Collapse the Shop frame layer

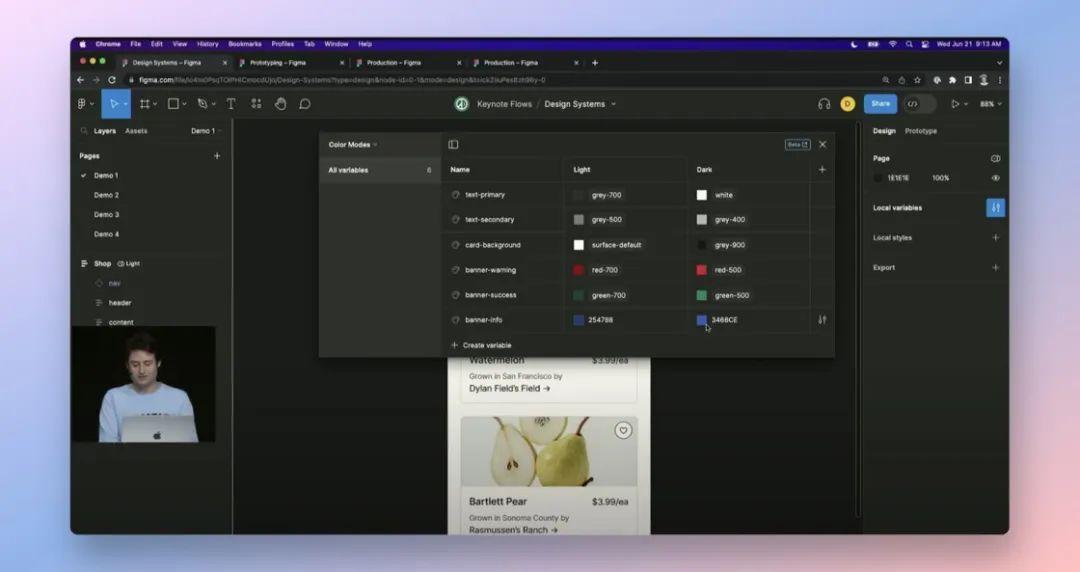click(84, 264)
